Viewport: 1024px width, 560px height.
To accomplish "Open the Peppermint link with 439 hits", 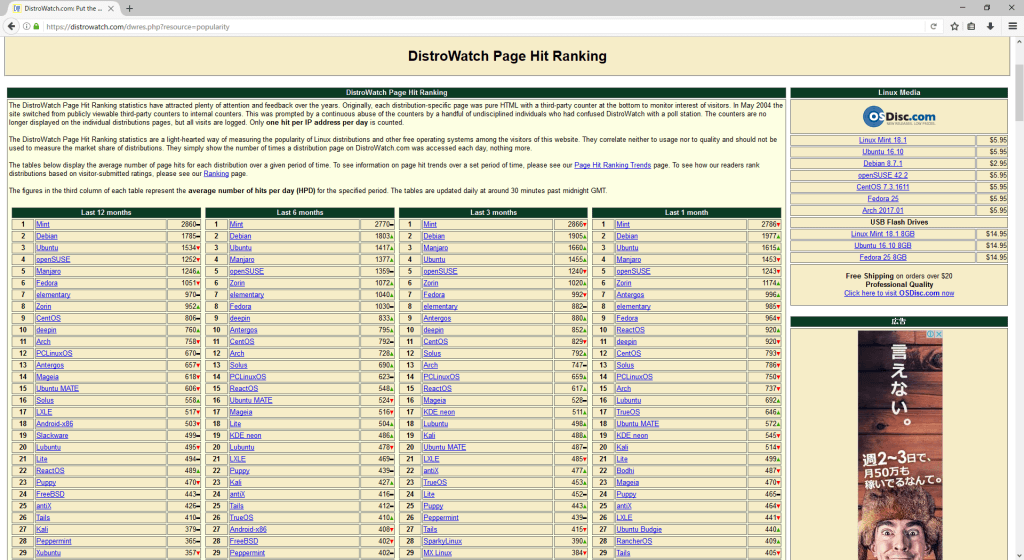I will click(441, 518).
